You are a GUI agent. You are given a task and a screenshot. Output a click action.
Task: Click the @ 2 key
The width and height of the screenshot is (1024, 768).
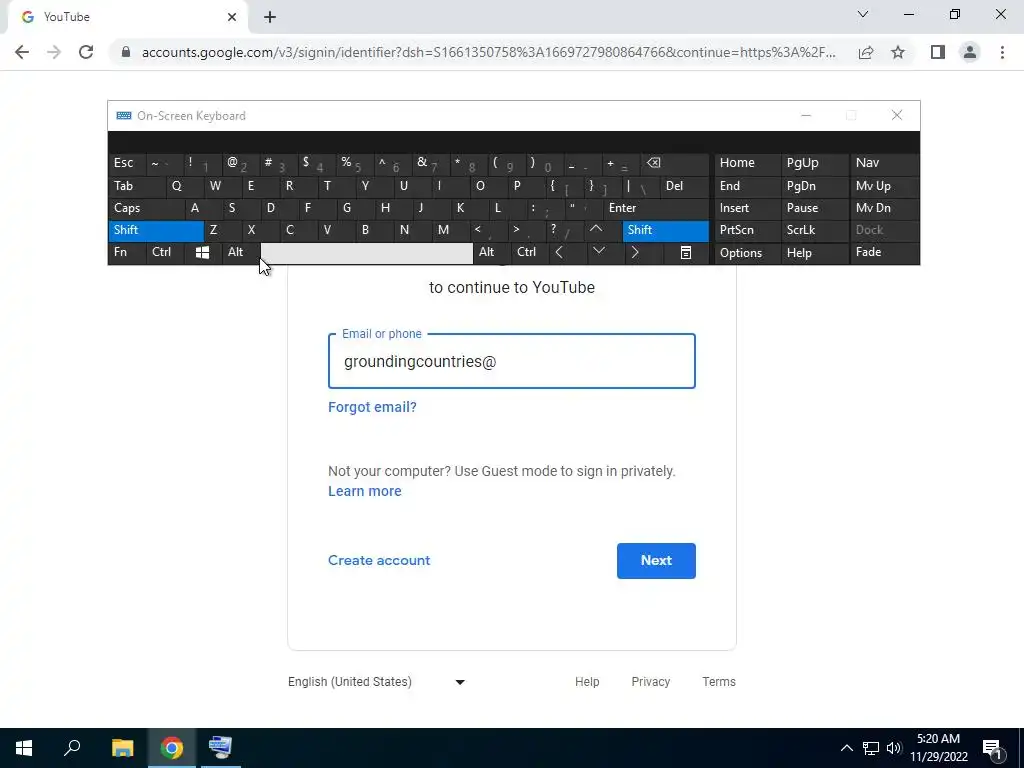click(240, 163)
